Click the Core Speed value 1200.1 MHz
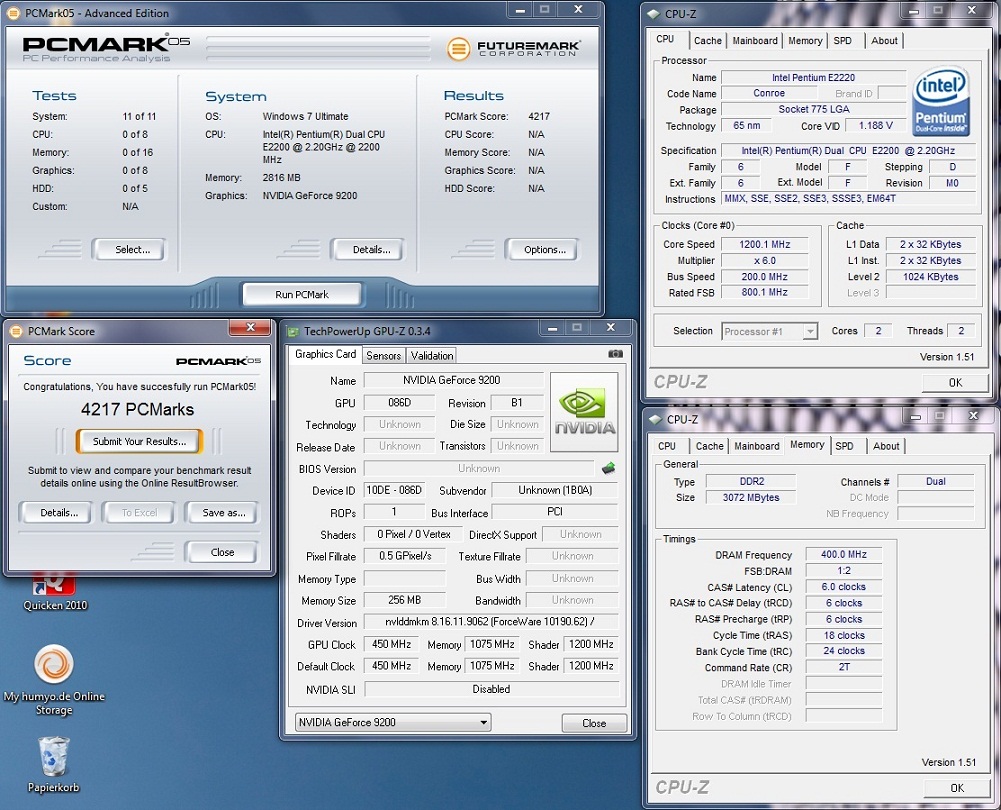The width and height of the screenshot is (1001, 810). click(x=765, y=244)
